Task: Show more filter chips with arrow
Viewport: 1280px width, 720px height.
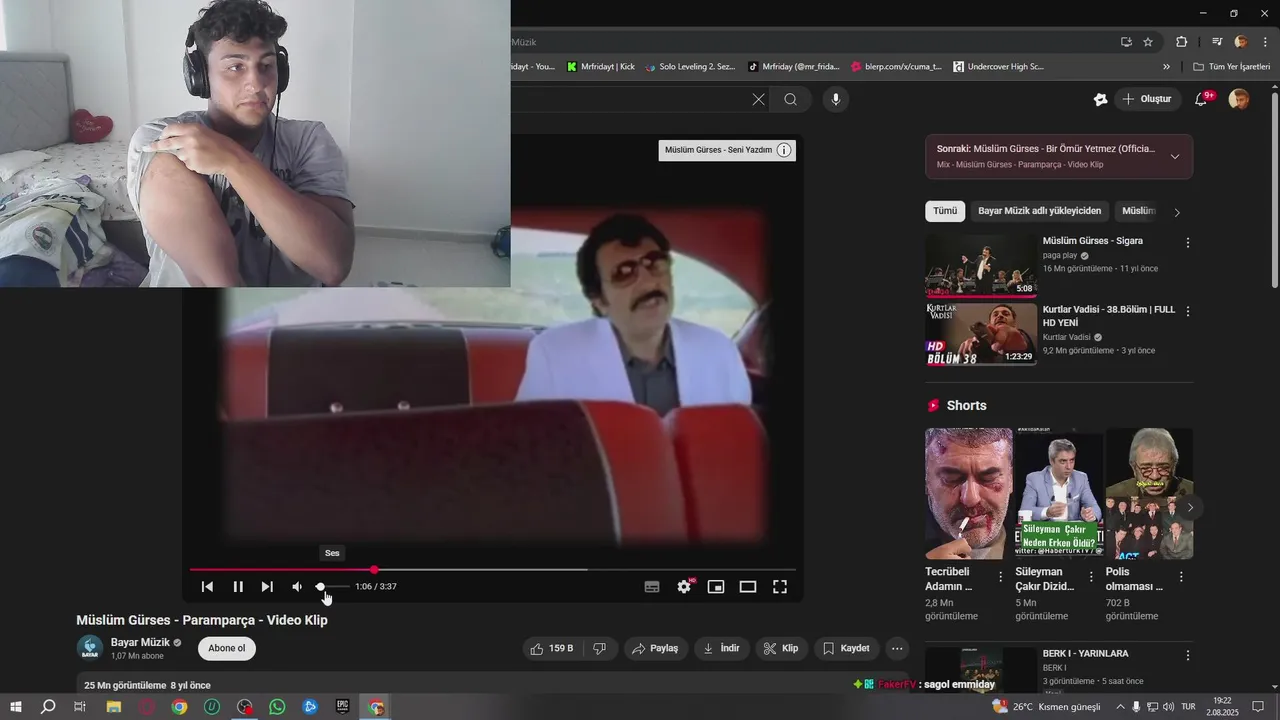Action: click(x=1177, y=212)
